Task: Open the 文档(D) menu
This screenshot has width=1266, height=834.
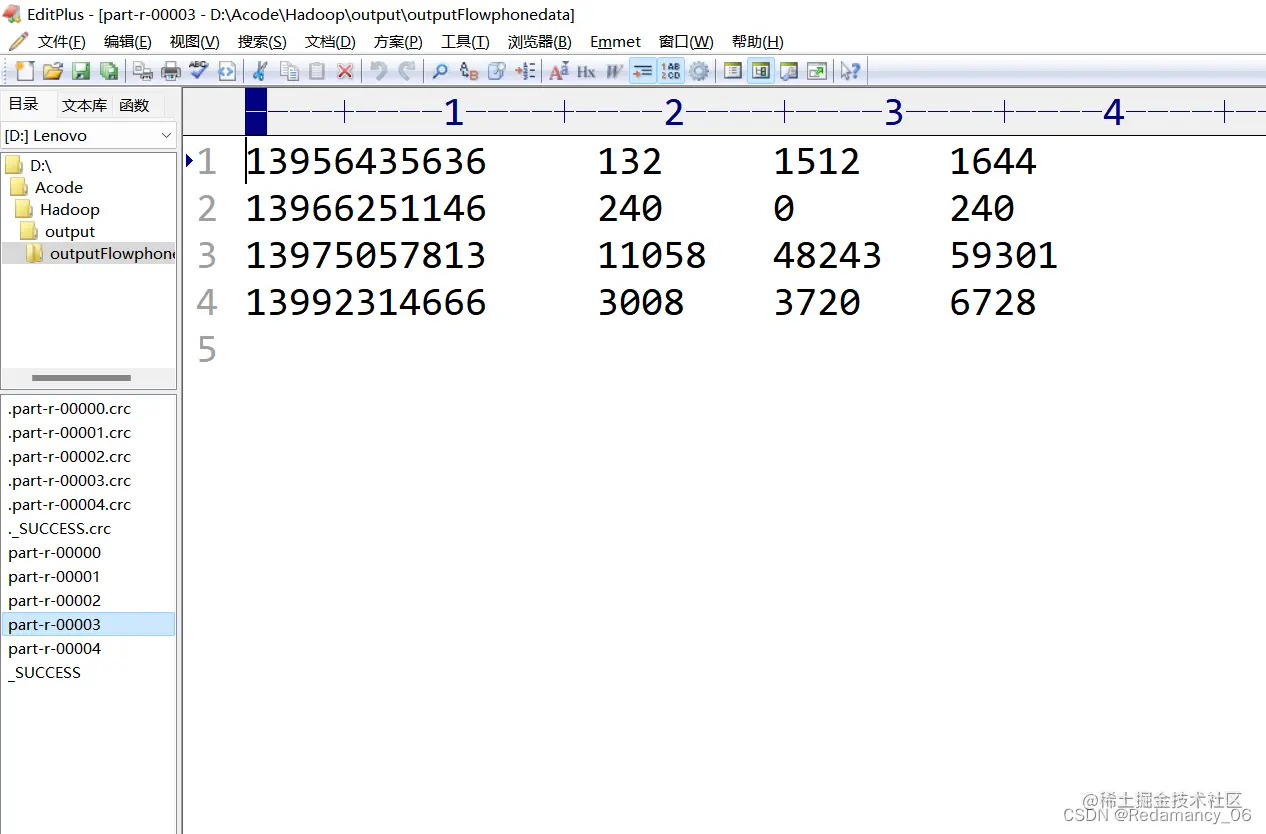Action: [x=330, y=42]
